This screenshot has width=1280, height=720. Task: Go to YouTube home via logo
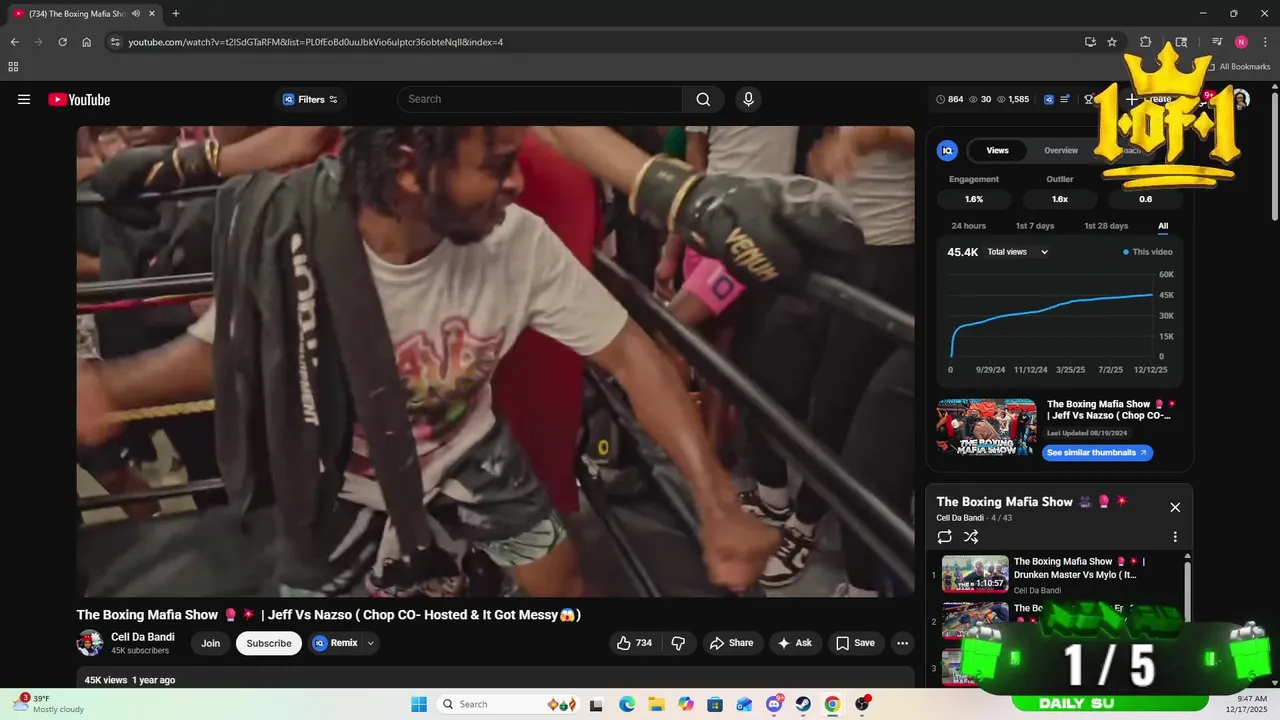(x=79, y=99)
